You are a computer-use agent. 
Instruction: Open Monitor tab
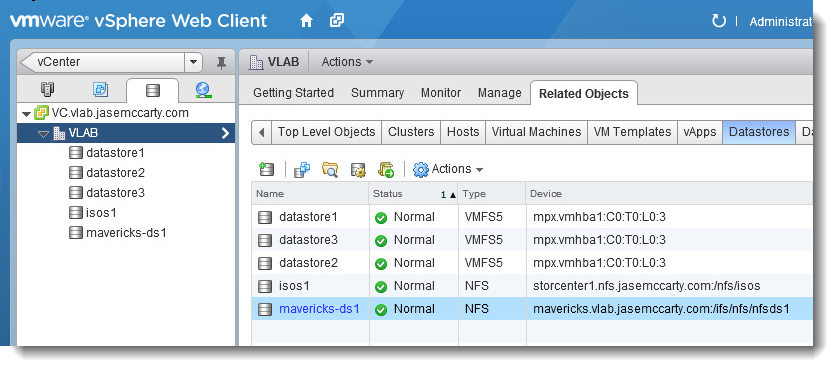[441, 92]
